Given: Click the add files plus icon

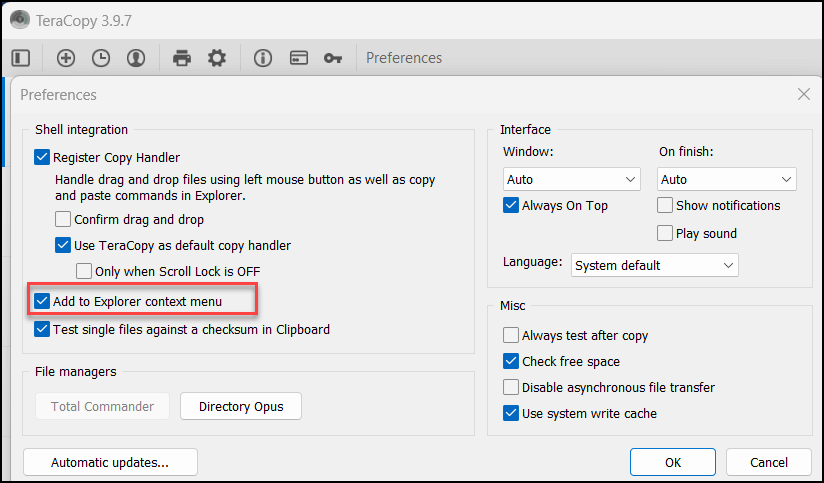Looking at the screenshot, I should (x=66, y=58).
